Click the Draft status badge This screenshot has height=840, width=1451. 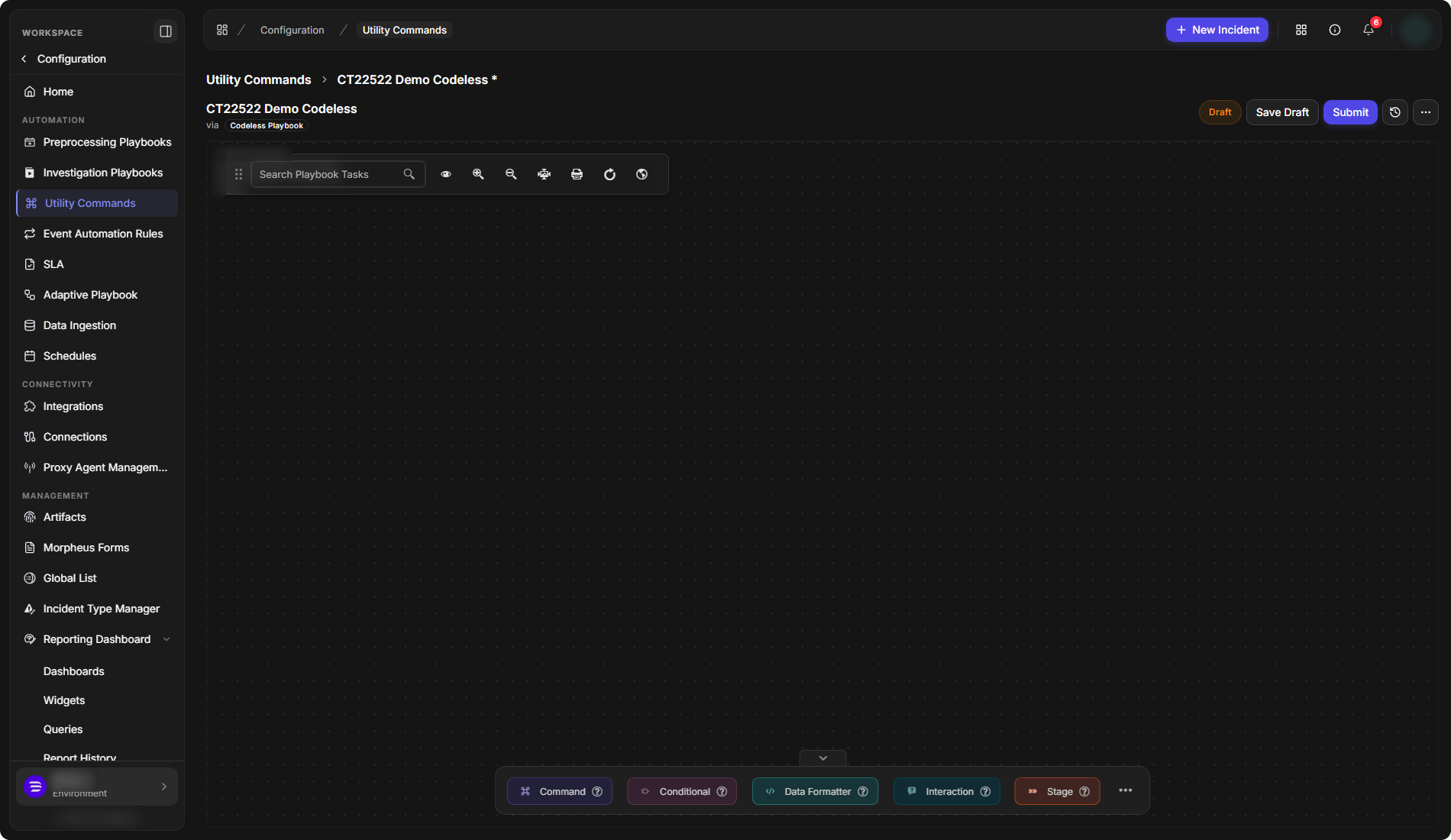[x=1220, y=112]
